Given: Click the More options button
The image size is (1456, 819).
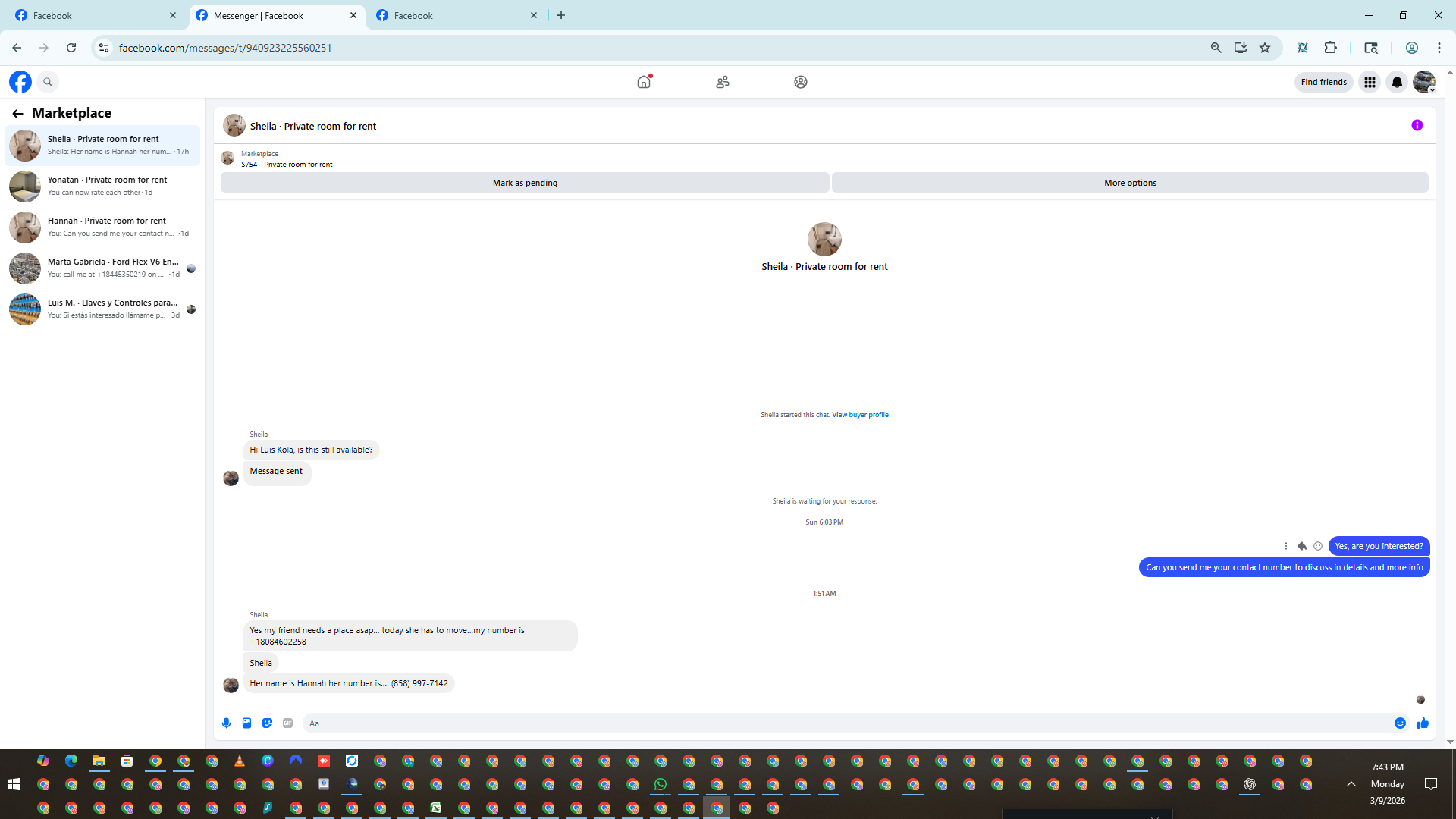Looking at the screenshot, I should tap(1130, 183).
